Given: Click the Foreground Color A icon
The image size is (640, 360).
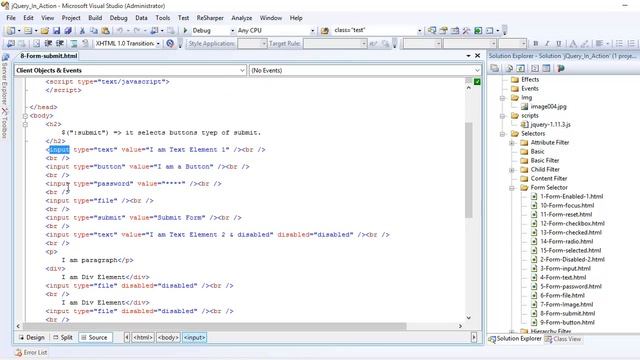Looking at the screenshot, I should click(x=573, y=43).
